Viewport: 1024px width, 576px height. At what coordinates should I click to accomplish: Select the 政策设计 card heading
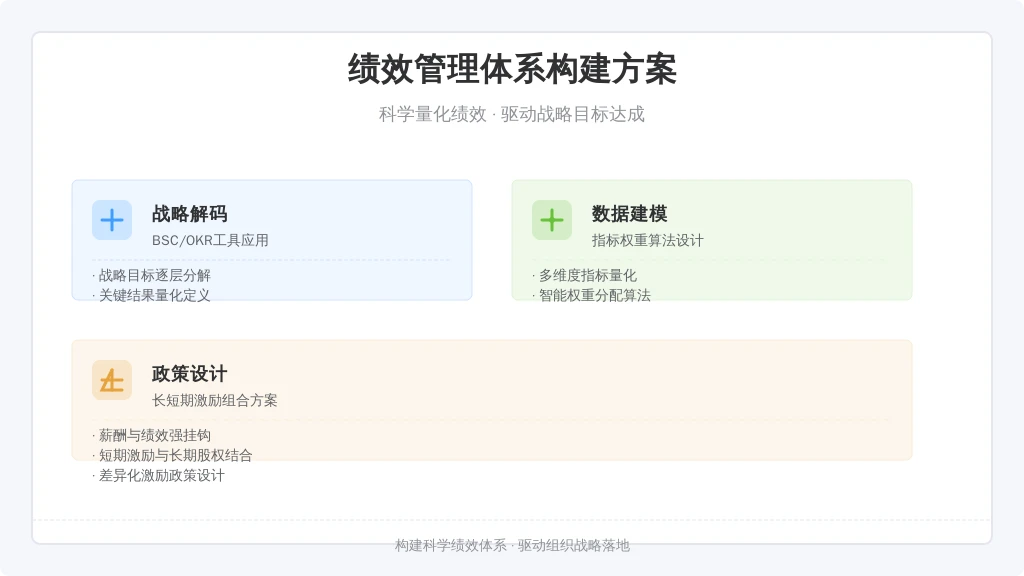[x=189, y=374]
